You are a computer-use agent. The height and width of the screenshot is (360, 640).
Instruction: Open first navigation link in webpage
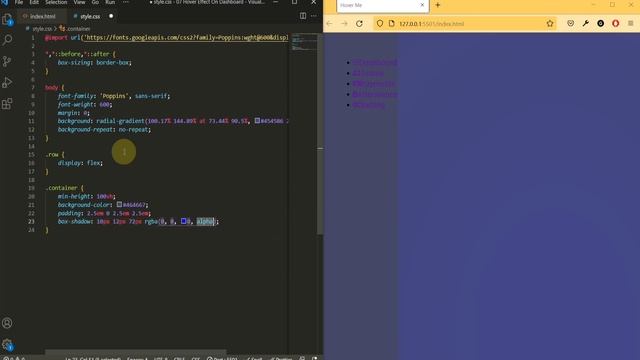coord(375,62)
